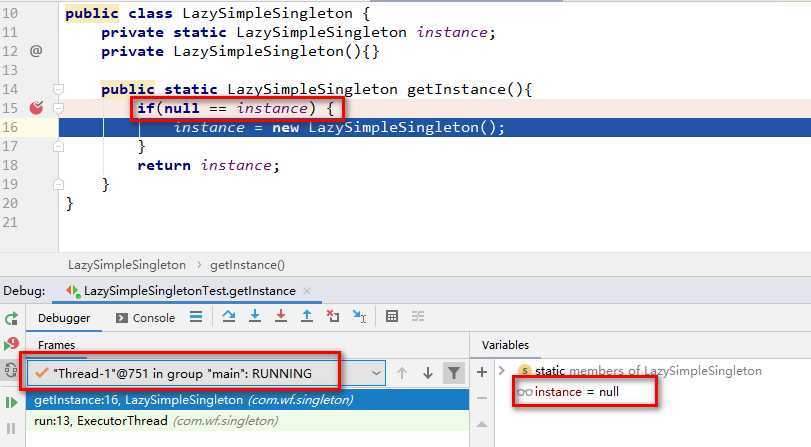This screenshot has width=811, height=447.
Task: Expand static members of LazySimpleSingleton node
Action: click(x=501, y=370)
